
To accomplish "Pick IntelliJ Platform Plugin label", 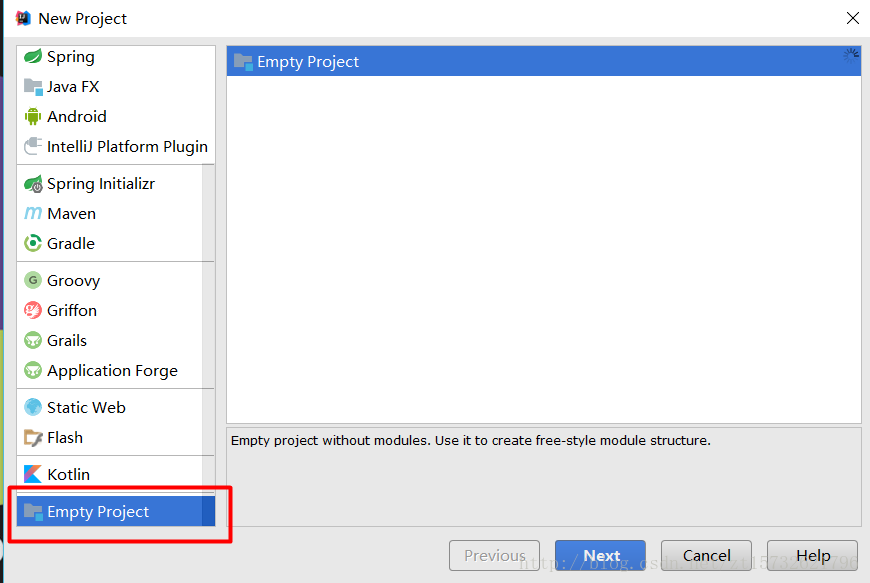I will click(x=127, y=146).
